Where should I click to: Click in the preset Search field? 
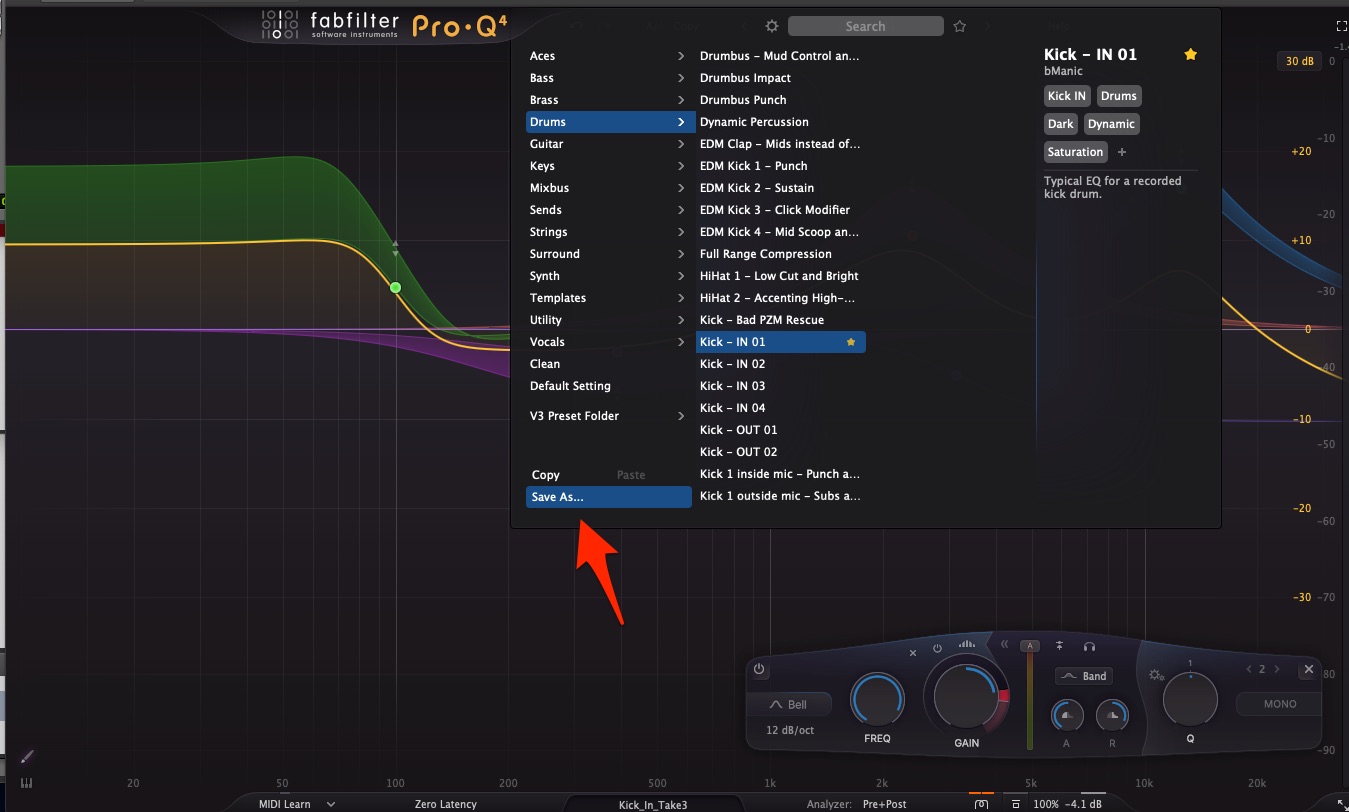(x=865, y=26)
